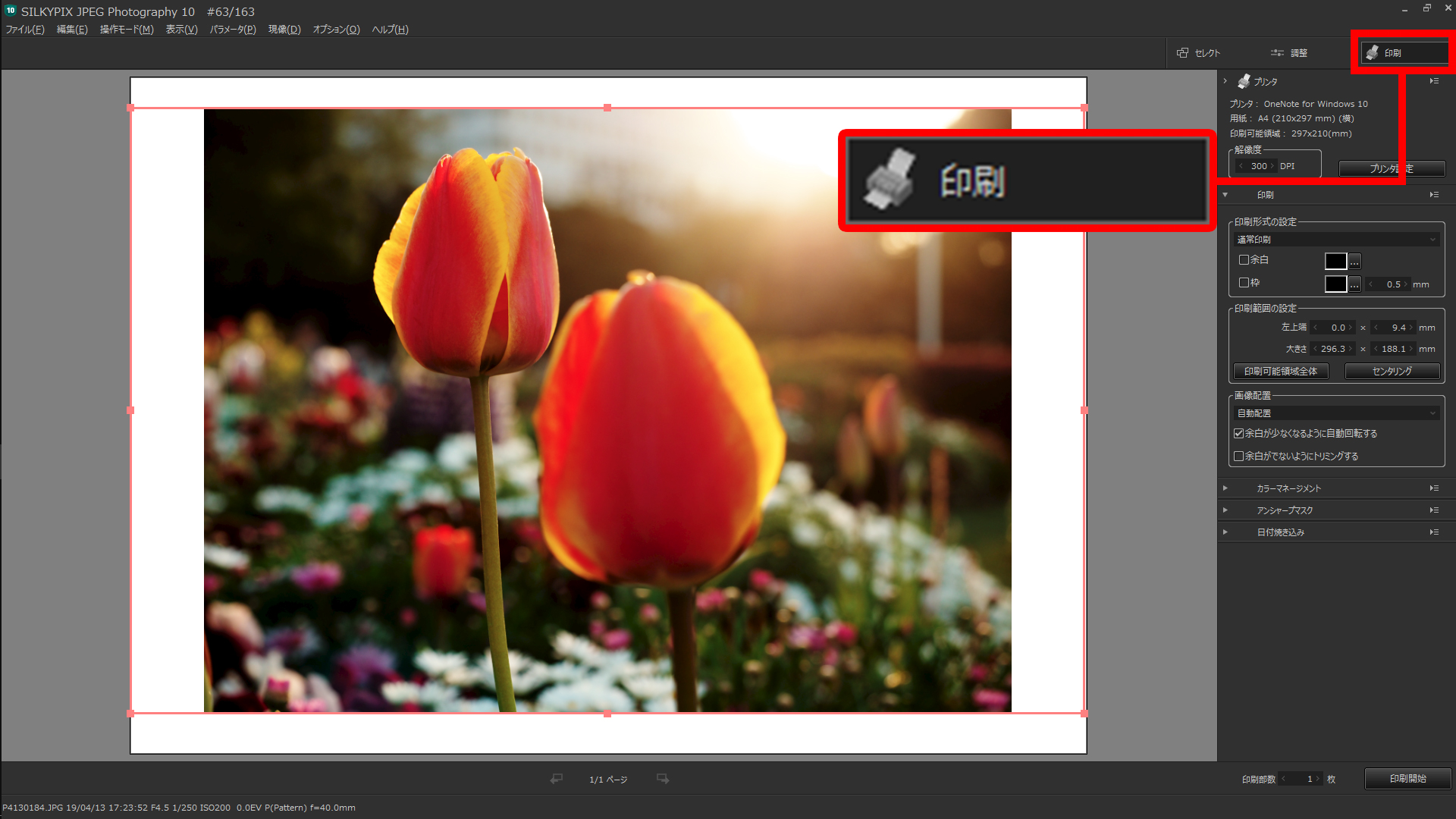Open the パラメータ(P) menu
Screen dimensions: 1456x819
click(x=232, y=30)
